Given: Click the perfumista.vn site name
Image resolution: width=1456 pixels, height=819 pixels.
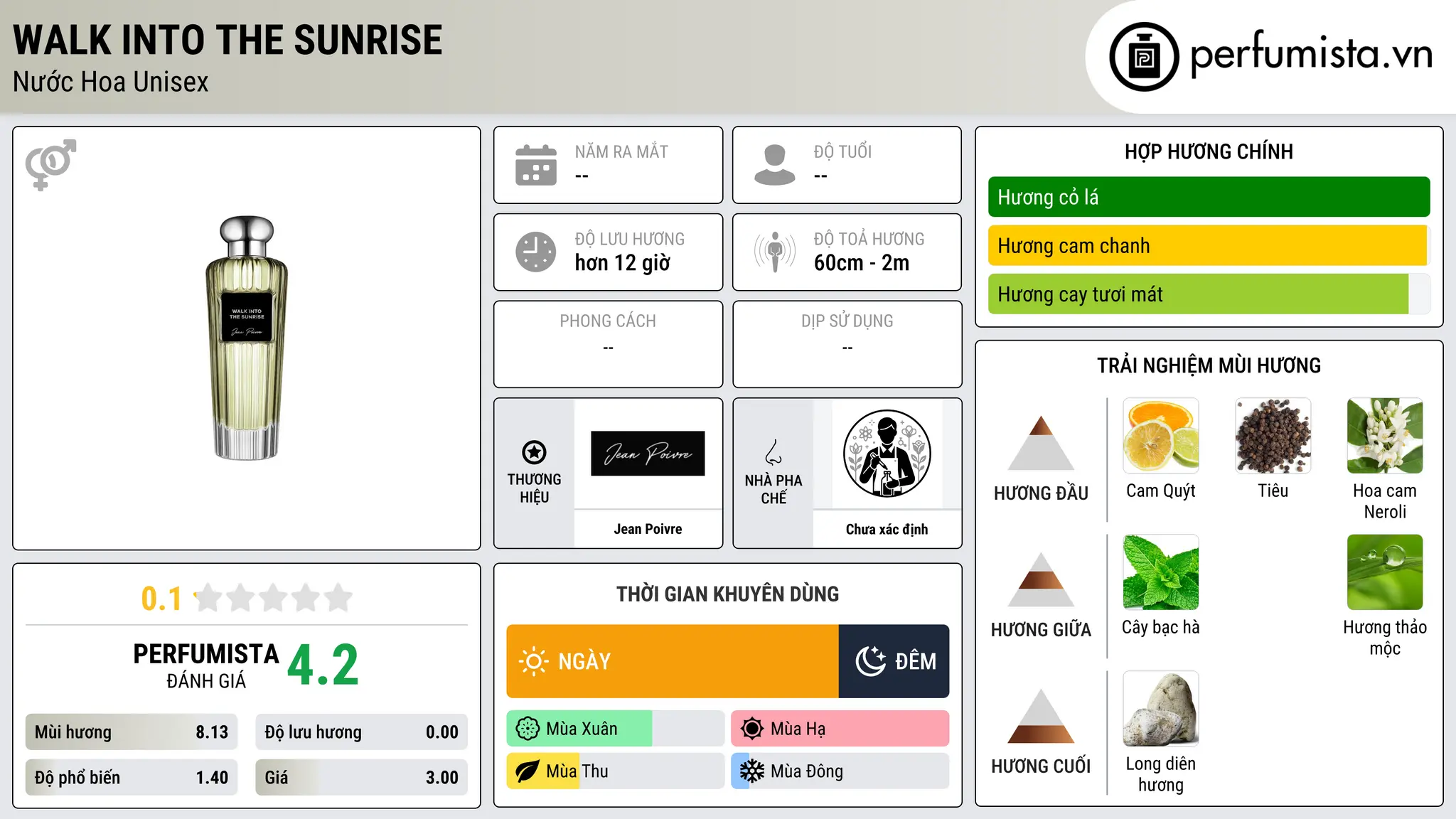Looking at the screenshot, I should pos(1311,54).
